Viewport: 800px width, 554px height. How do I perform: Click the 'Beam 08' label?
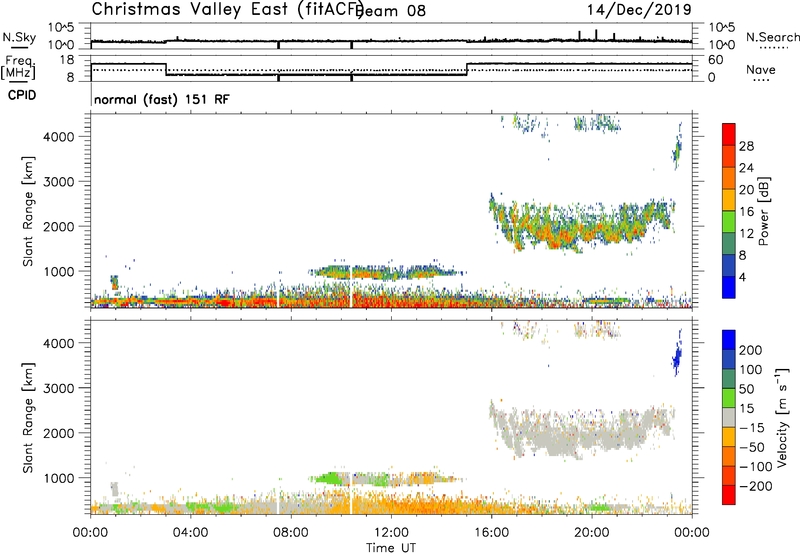(x=391, y=11)
